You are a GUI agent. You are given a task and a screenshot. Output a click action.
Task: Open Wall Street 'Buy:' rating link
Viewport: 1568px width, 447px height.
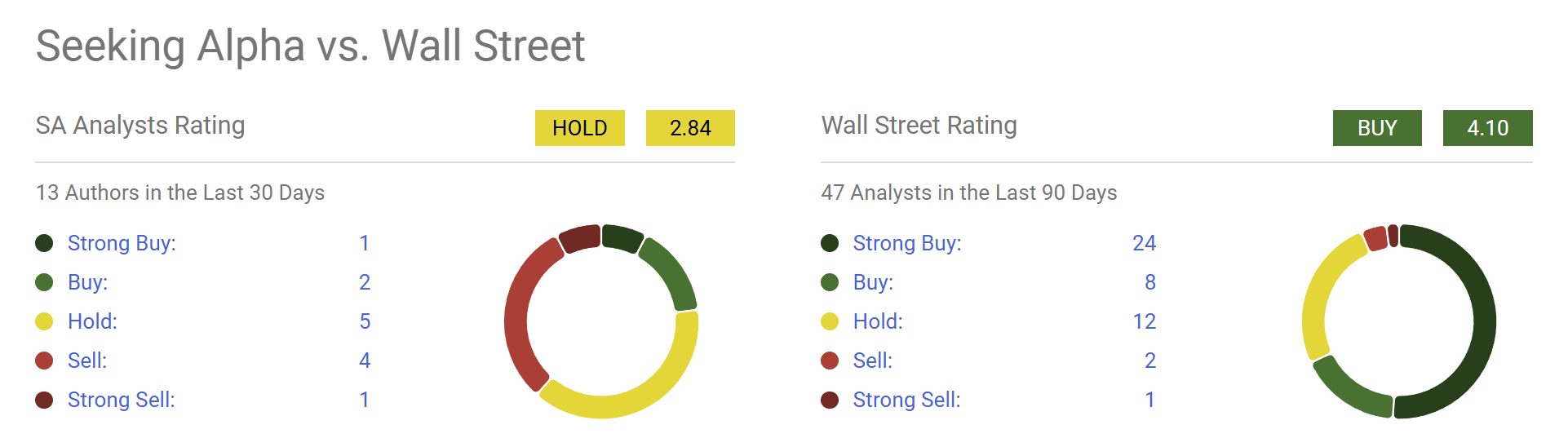[x=873, y=282]
